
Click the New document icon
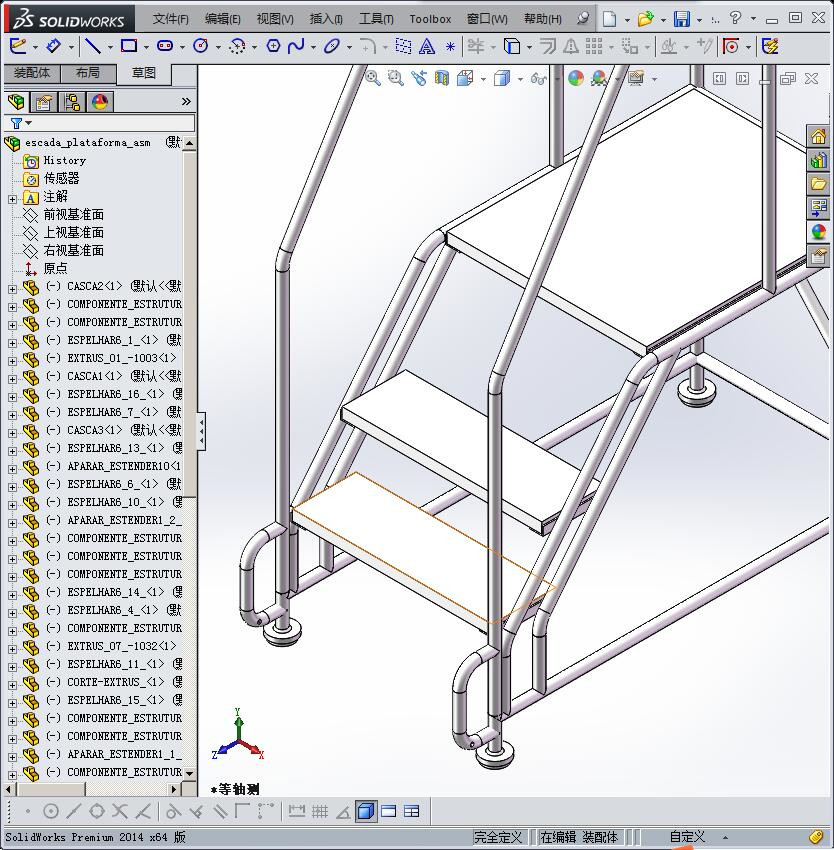[610, 19]
